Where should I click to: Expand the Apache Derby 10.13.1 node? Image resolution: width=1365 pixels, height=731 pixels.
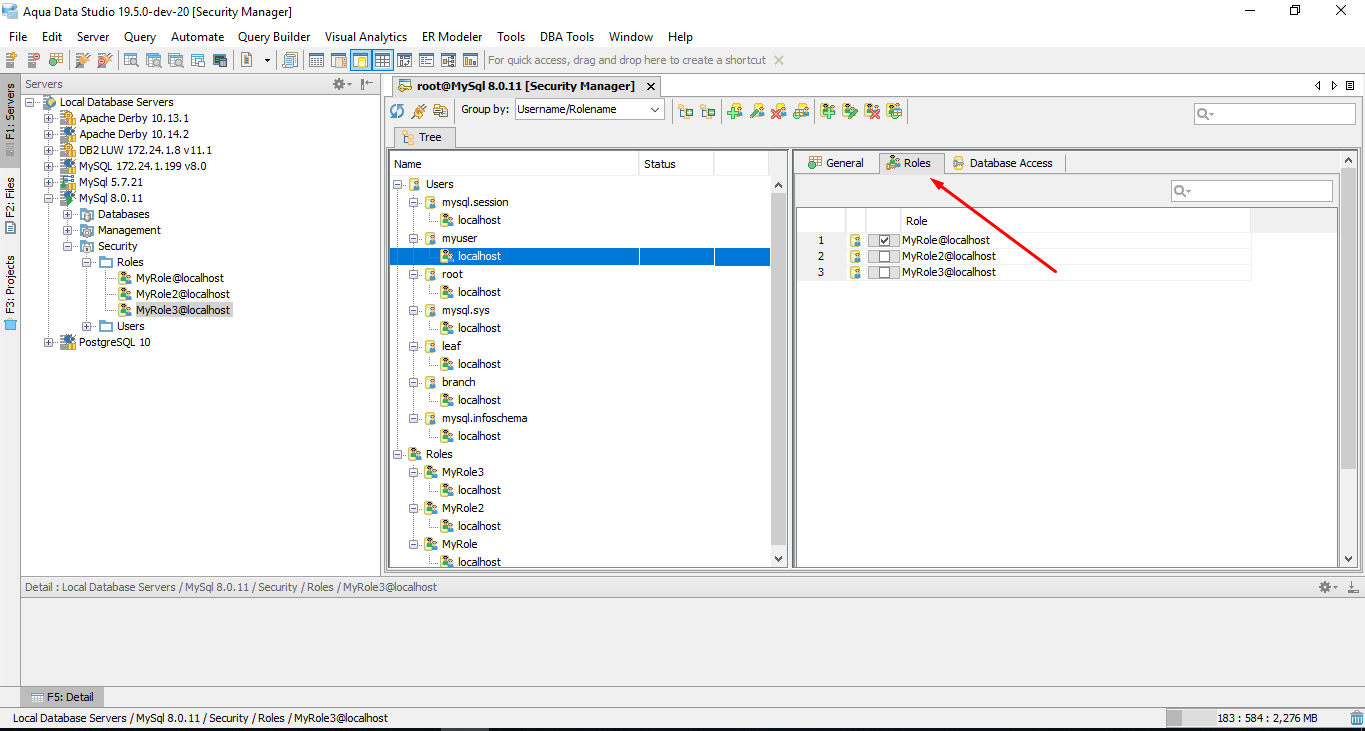click(x=49, y=118)
